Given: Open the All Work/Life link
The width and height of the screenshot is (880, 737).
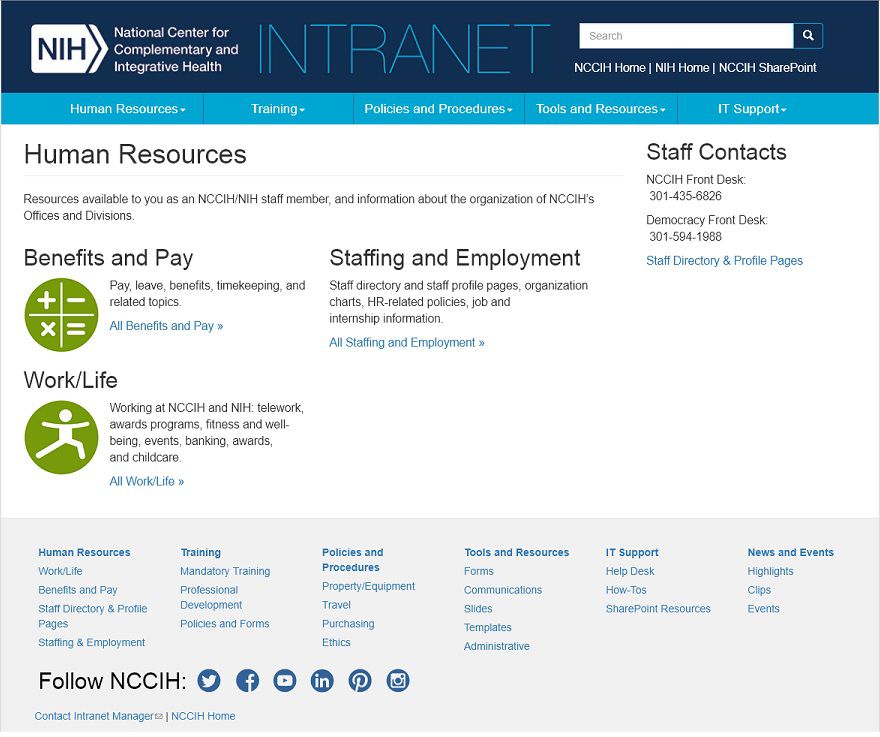Looking at the screenshot, I should pos(146,481).
